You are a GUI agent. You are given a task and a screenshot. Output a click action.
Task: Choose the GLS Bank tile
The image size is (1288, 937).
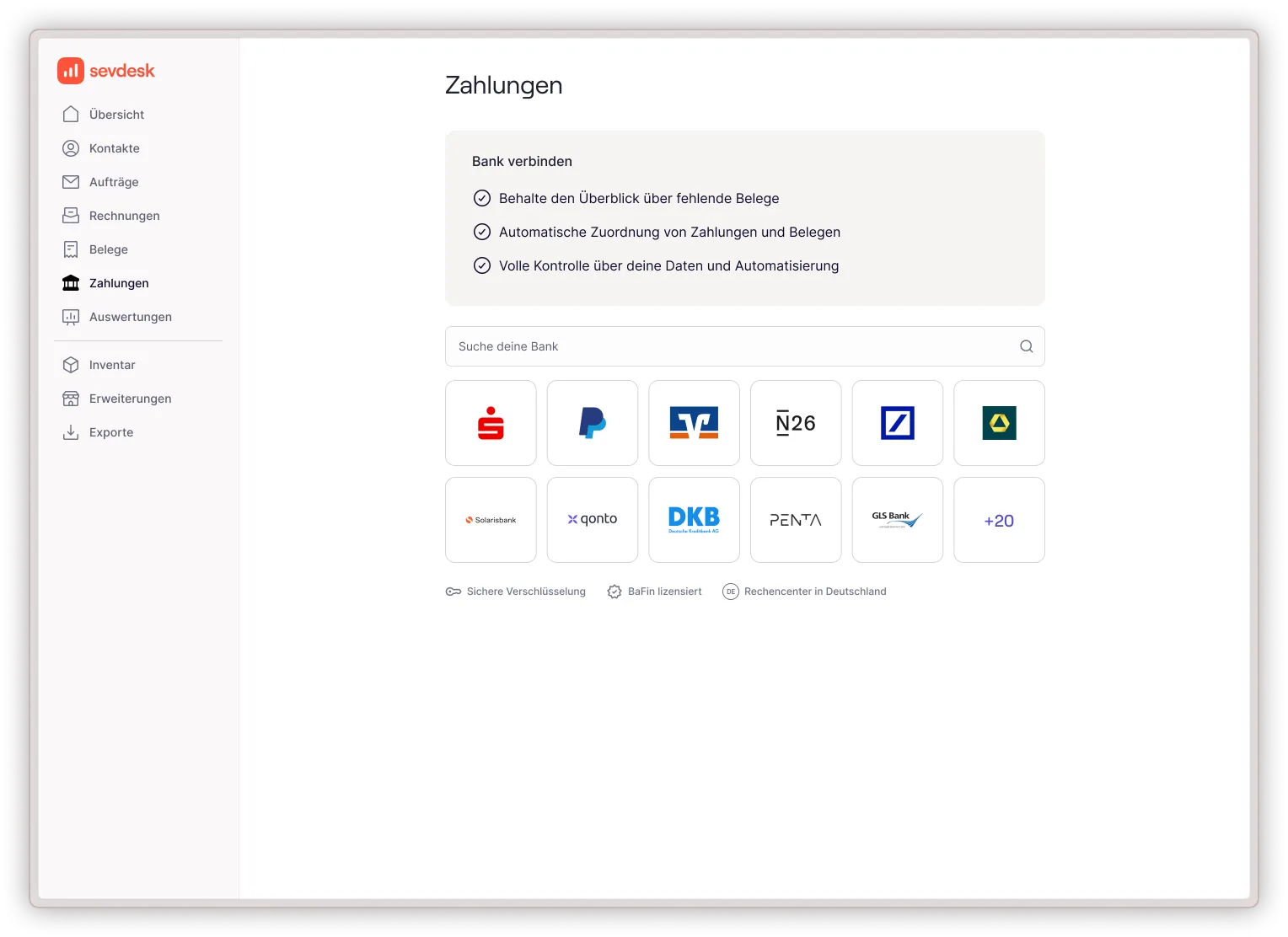[x=898, y=520]
